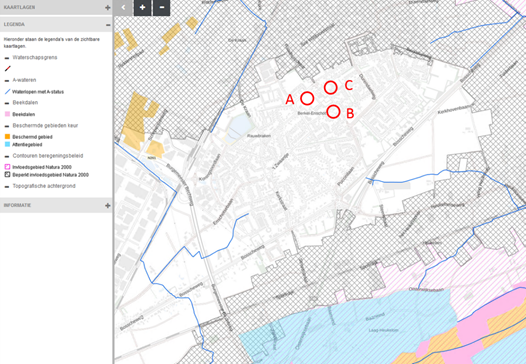Click the light blue pond near Rauwbraken
Viewport: 526px width, 364px height.
pyautogui.click(x=239, y=127)
